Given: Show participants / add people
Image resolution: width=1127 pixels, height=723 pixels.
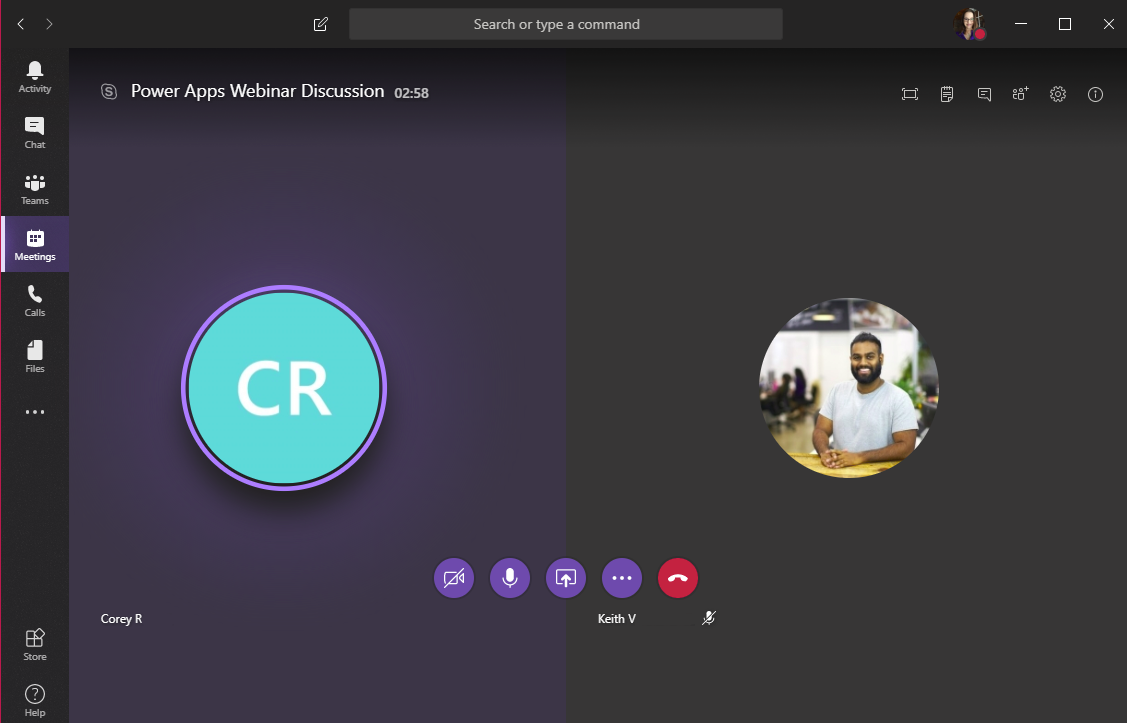Looking at the screenshot, I should pyautogui.click(x=1021, y=94).
